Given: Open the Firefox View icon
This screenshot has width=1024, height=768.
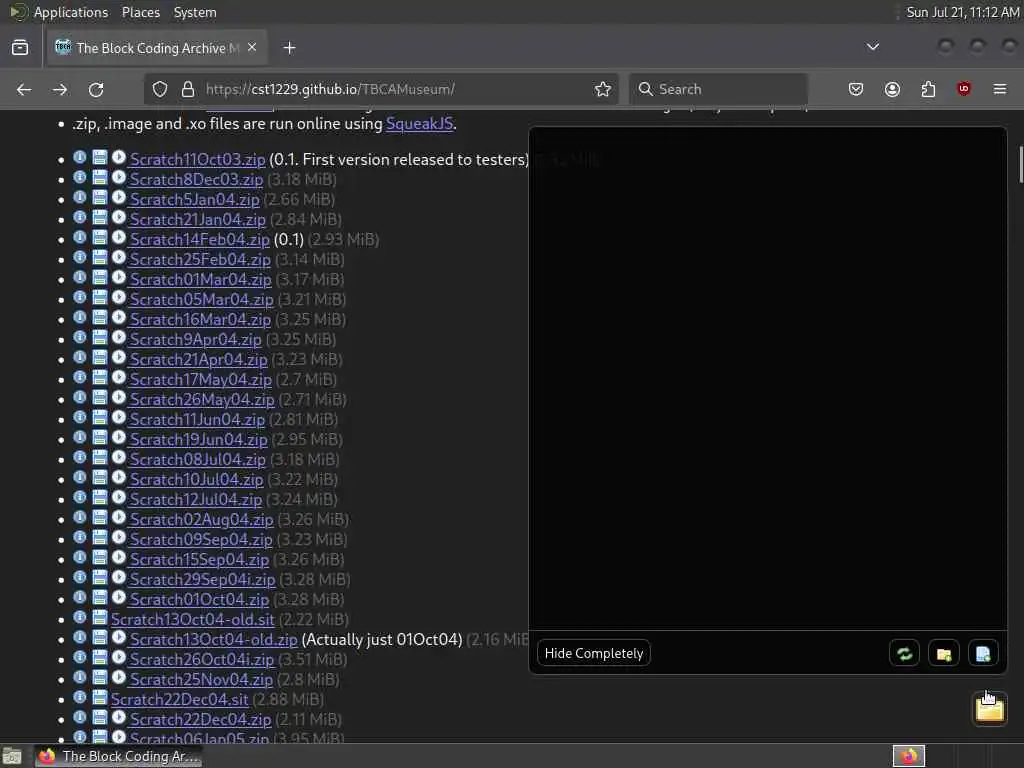Looking at the screenshot, I should click(x=20, y=48).
